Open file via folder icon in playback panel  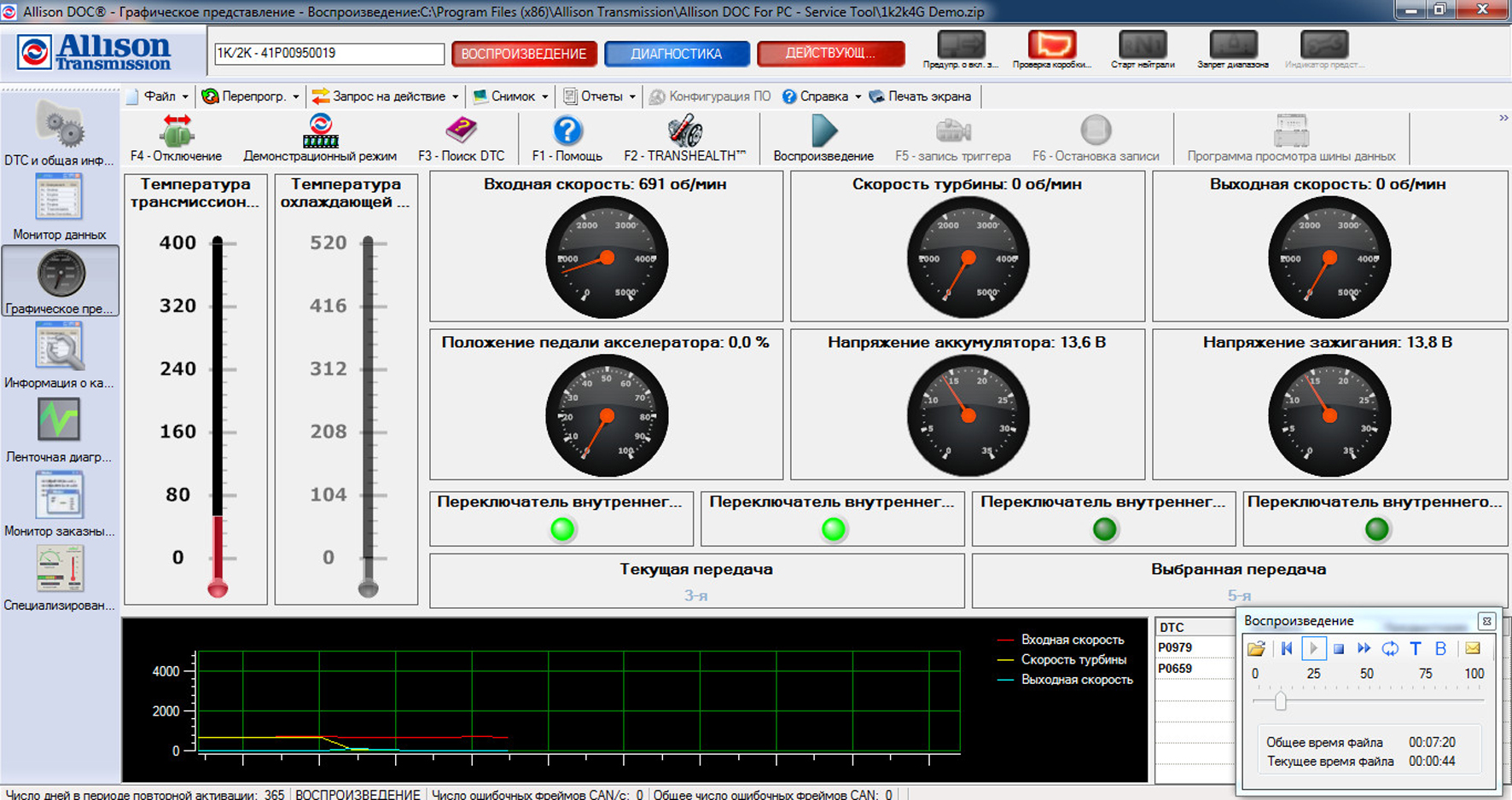1256,649
